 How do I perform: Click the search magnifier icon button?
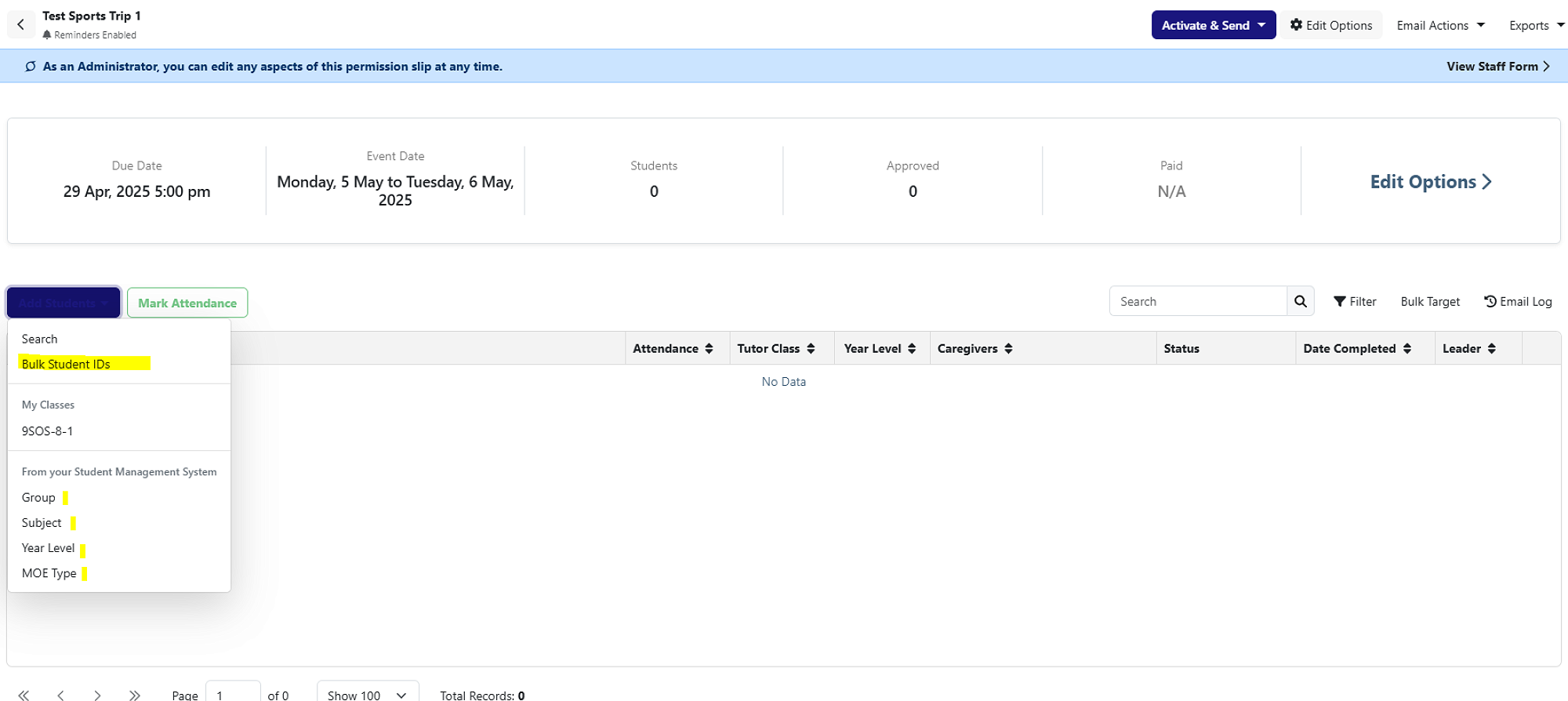[x=1300, y=301]
